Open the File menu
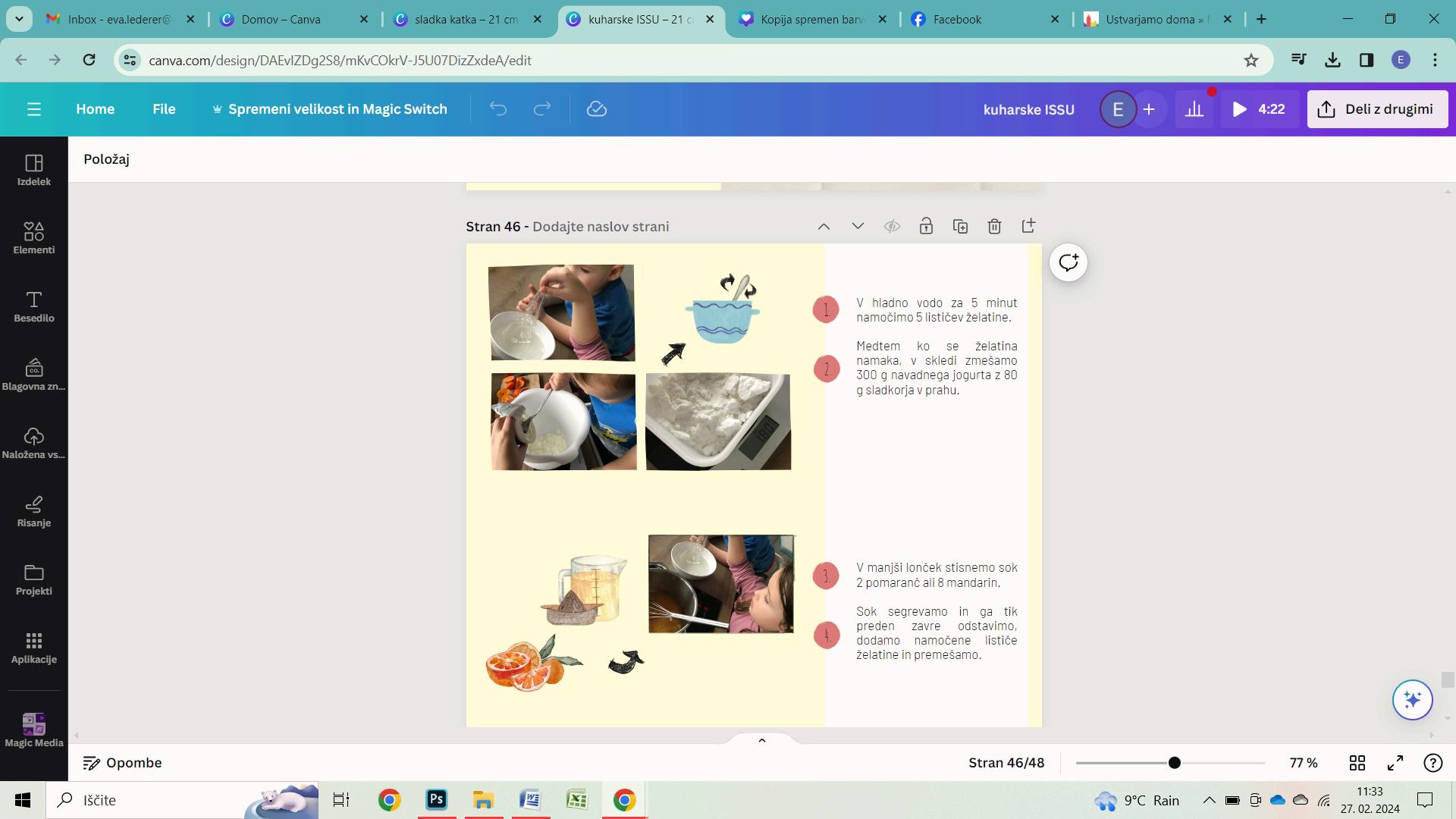Viewport: 1456px width, 819px height. pos(164,109)
